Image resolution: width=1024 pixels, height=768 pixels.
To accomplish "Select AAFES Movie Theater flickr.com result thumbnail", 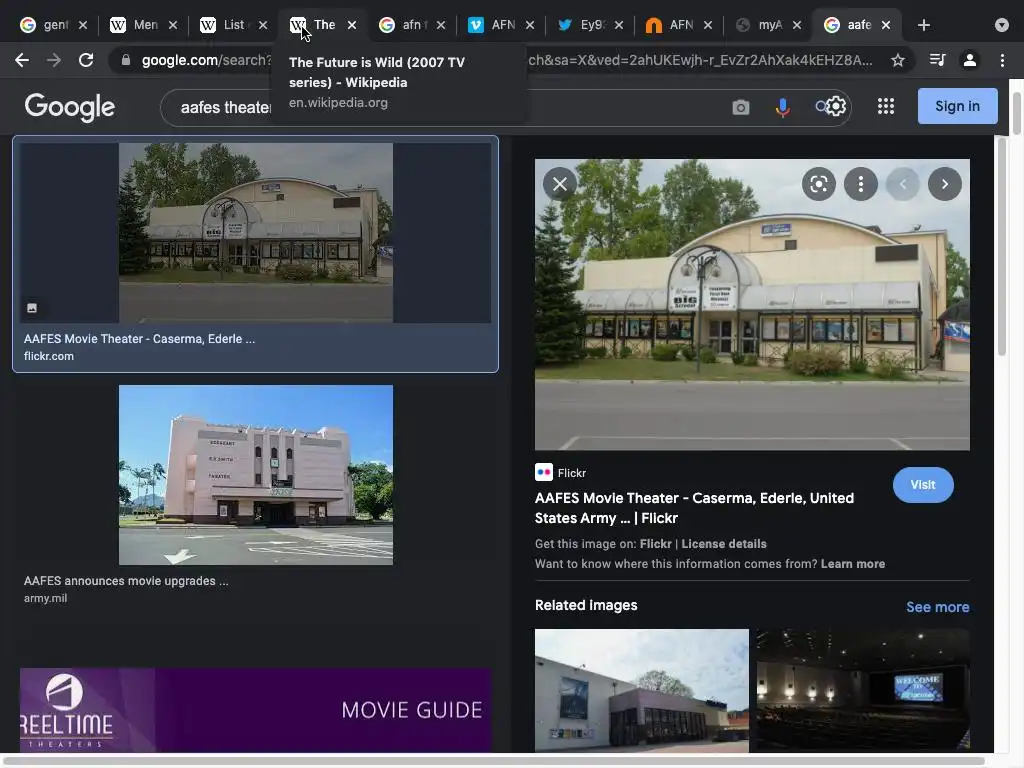I will pos(255,232).
